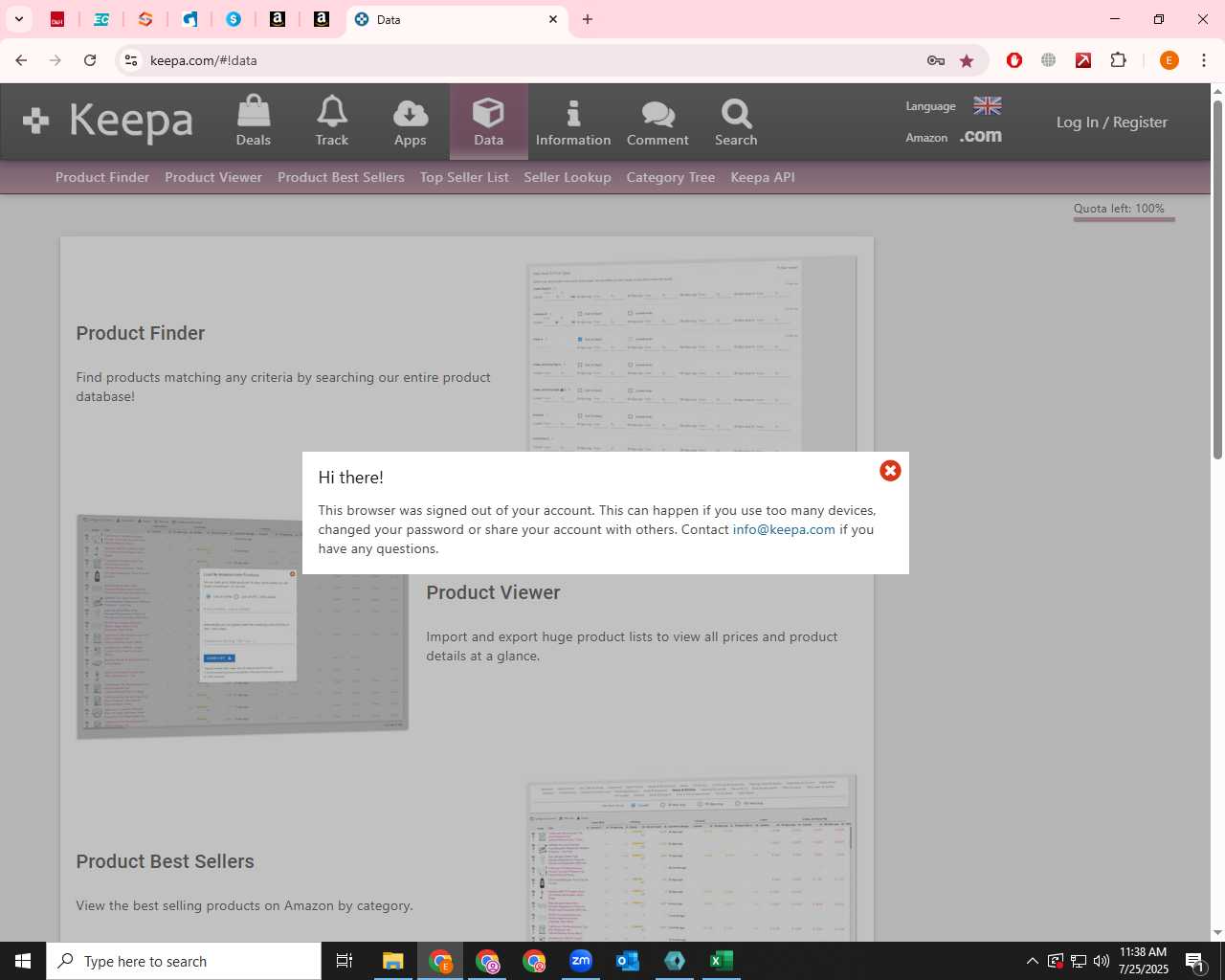Go back in browser history

pyautogui.click(x=21, y=60)
